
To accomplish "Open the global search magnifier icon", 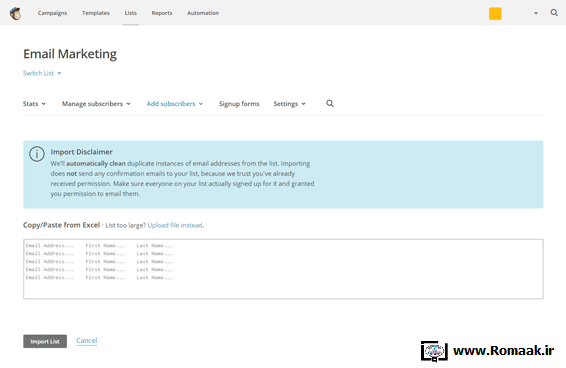I will tap(554, 13).
